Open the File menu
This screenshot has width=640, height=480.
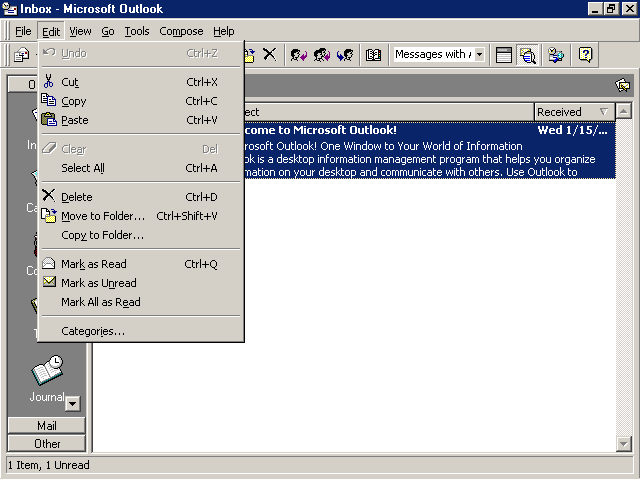click(x=23, y=31)
